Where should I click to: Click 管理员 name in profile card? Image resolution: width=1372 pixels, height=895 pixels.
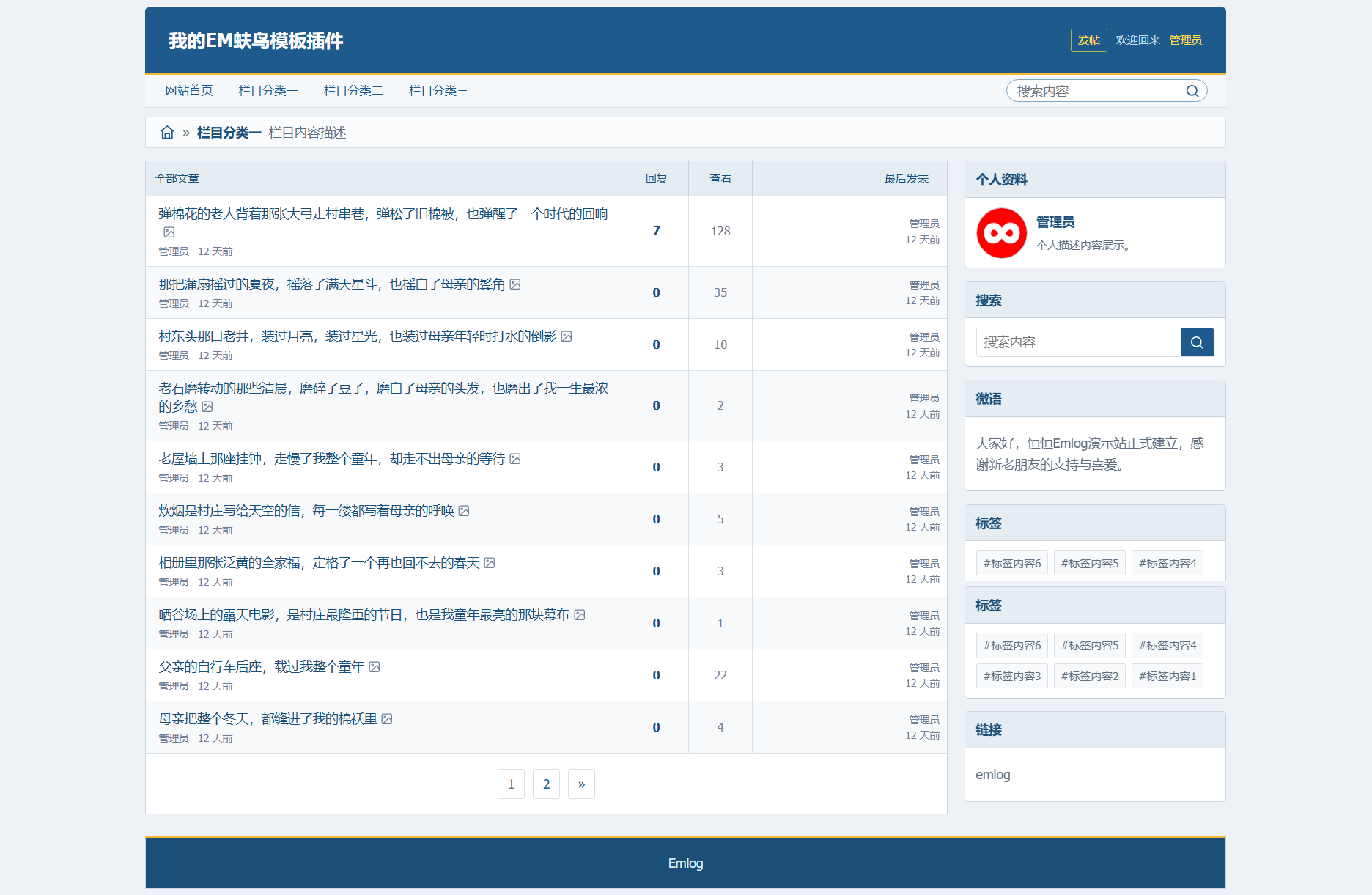point(1055,222)
